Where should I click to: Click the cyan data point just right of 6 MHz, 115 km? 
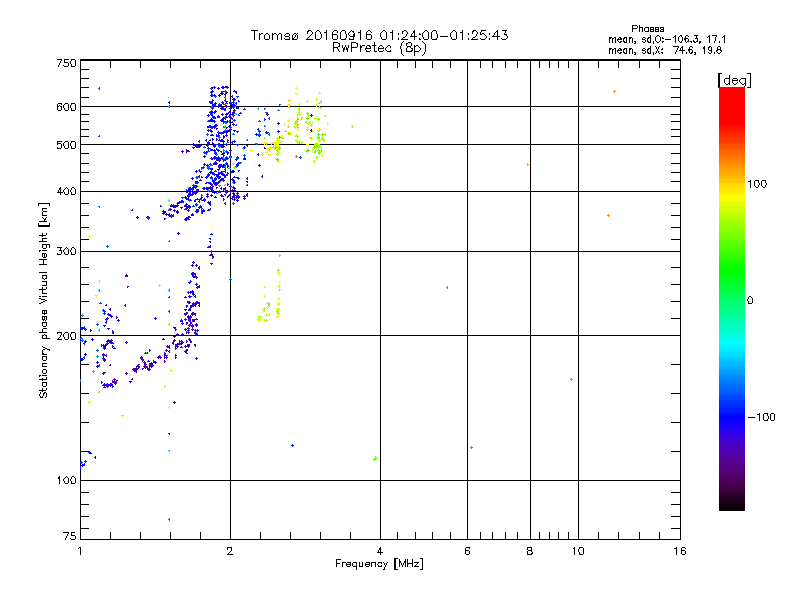click(x=471, y=447)
